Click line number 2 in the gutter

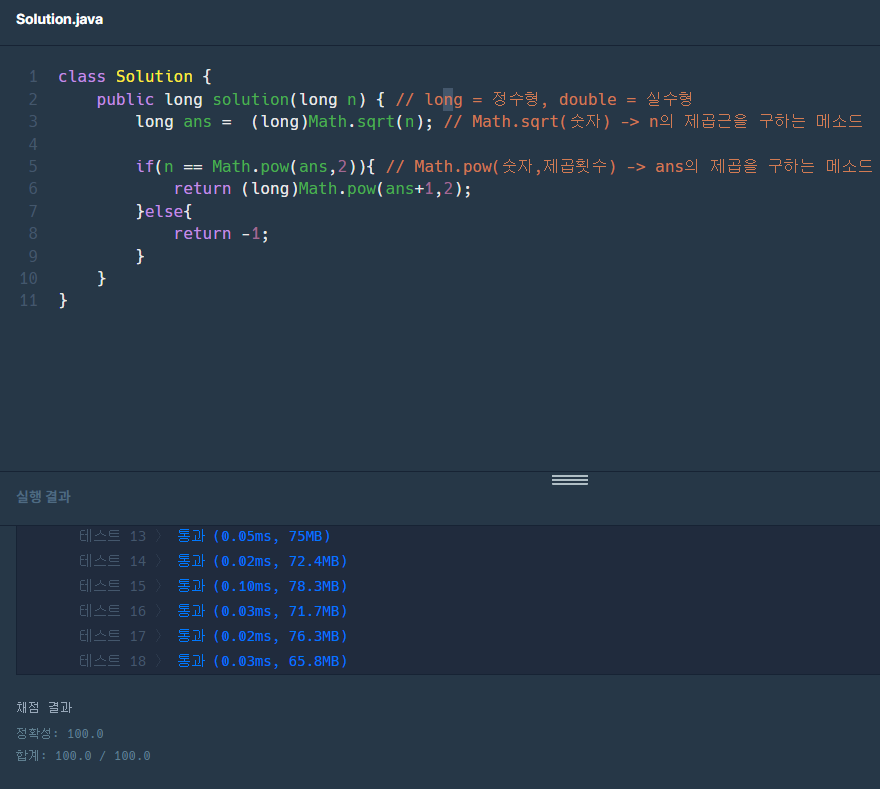(x=33, y=99)
